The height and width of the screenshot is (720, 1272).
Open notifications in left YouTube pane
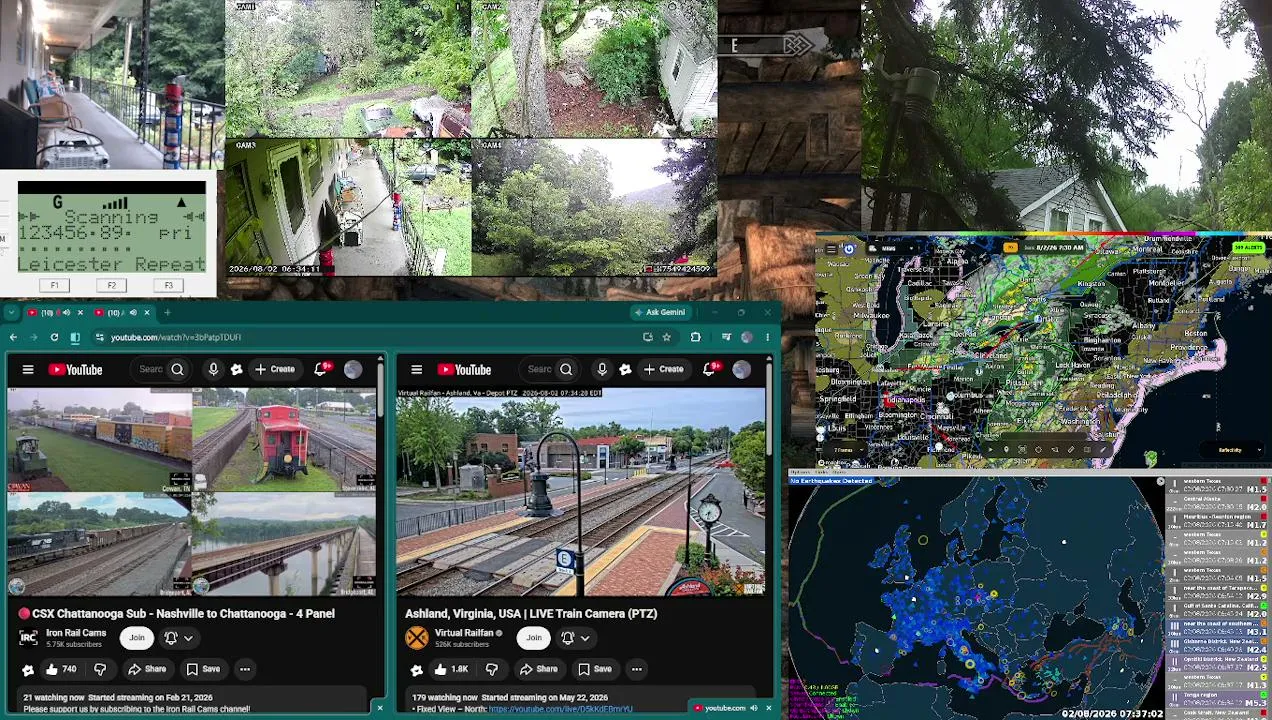[x=322, y=370]
